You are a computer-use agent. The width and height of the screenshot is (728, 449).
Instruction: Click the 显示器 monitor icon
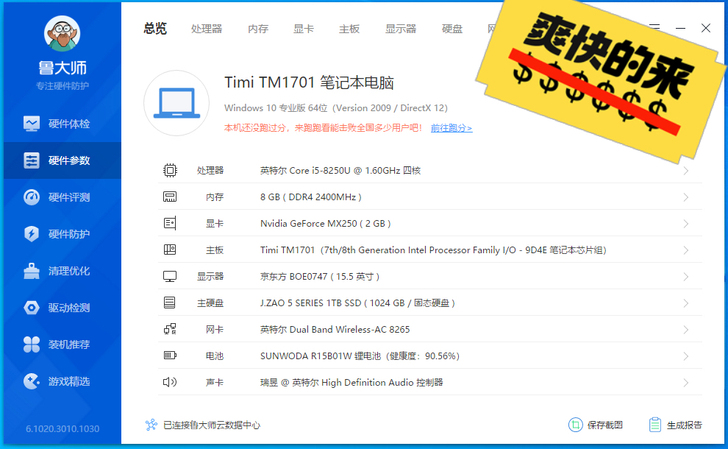pyautogui.click(x=170, y=276)
